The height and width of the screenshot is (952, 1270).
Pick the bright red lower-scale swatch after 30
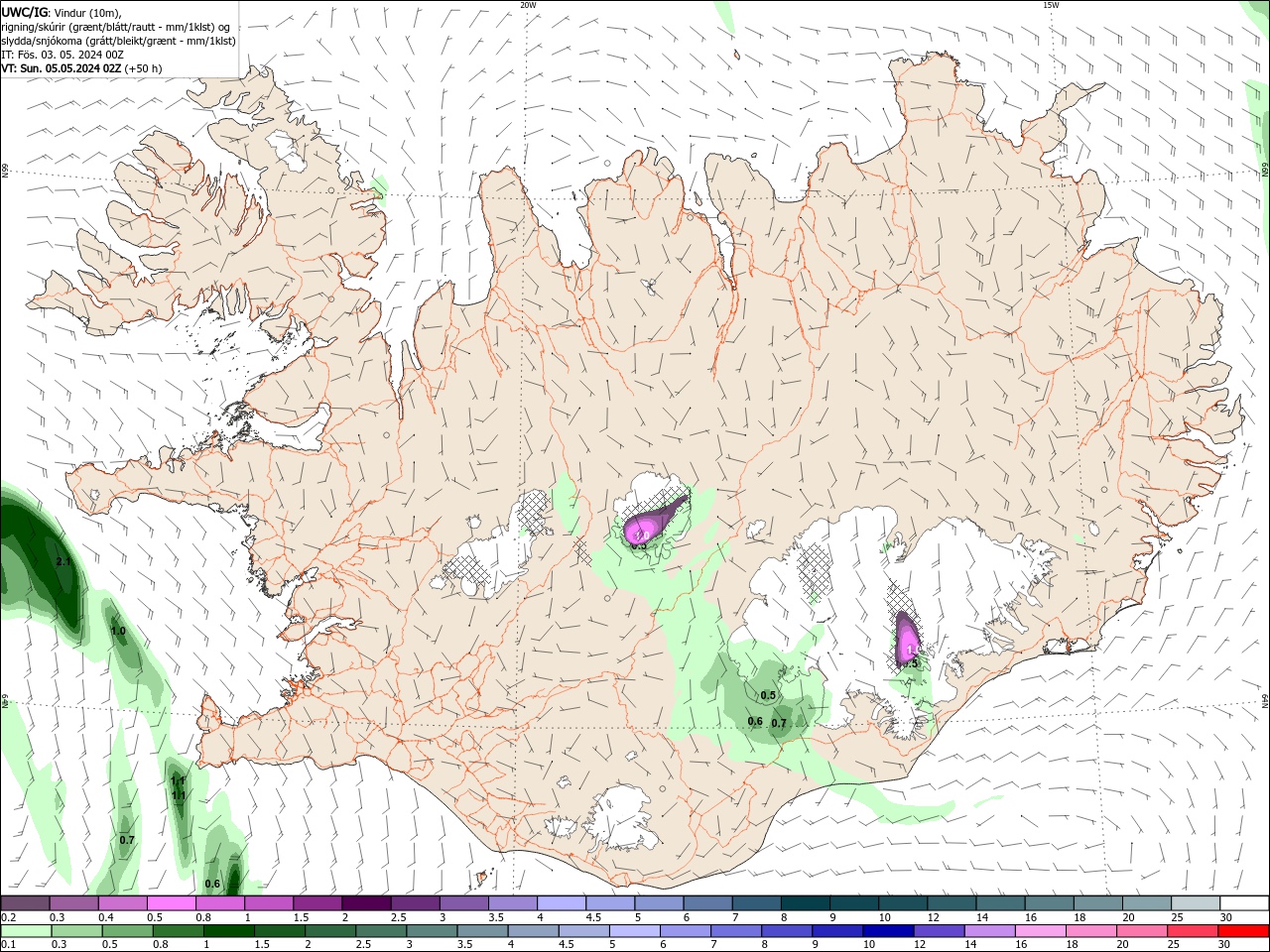click(x=1243, y=931)
